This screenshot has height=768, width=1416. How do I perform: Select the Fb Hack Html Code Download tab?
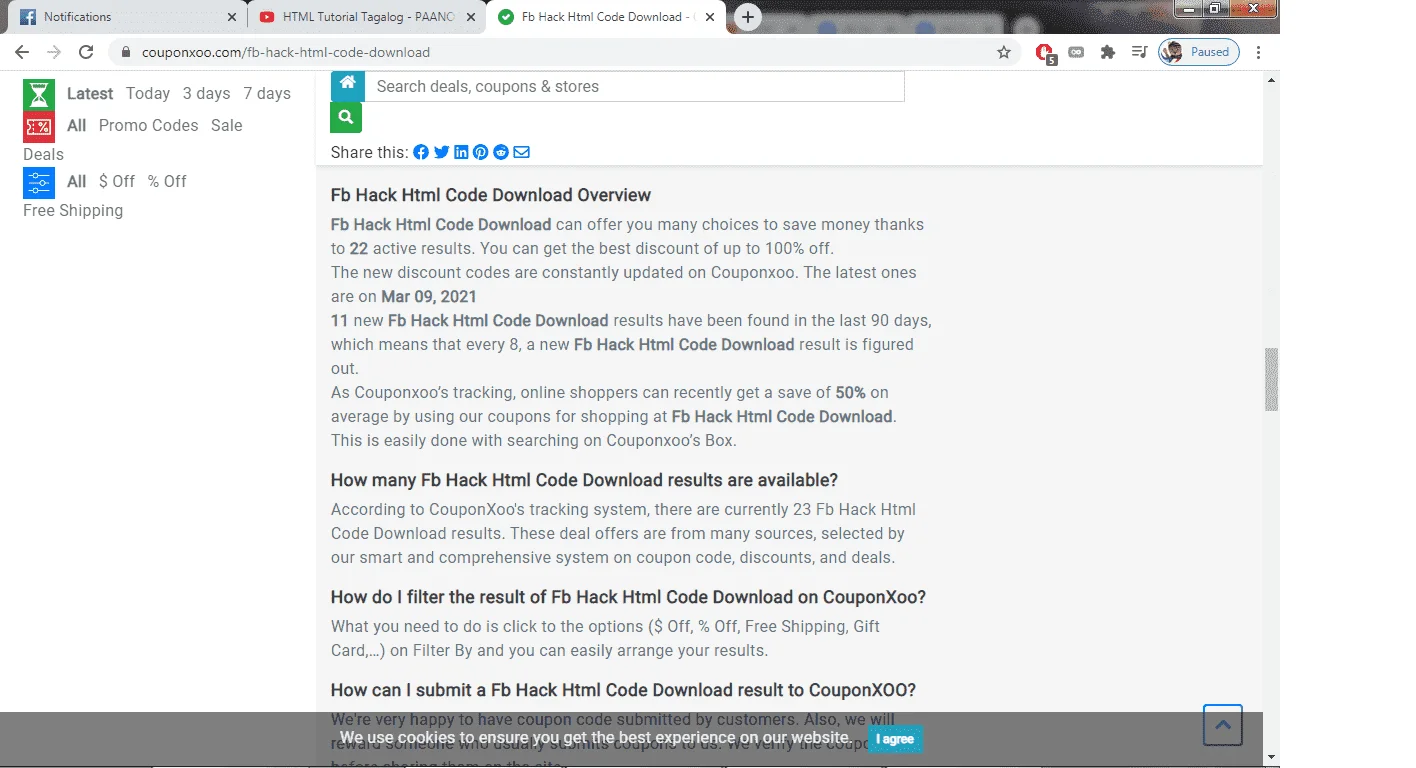pos(605,17)
